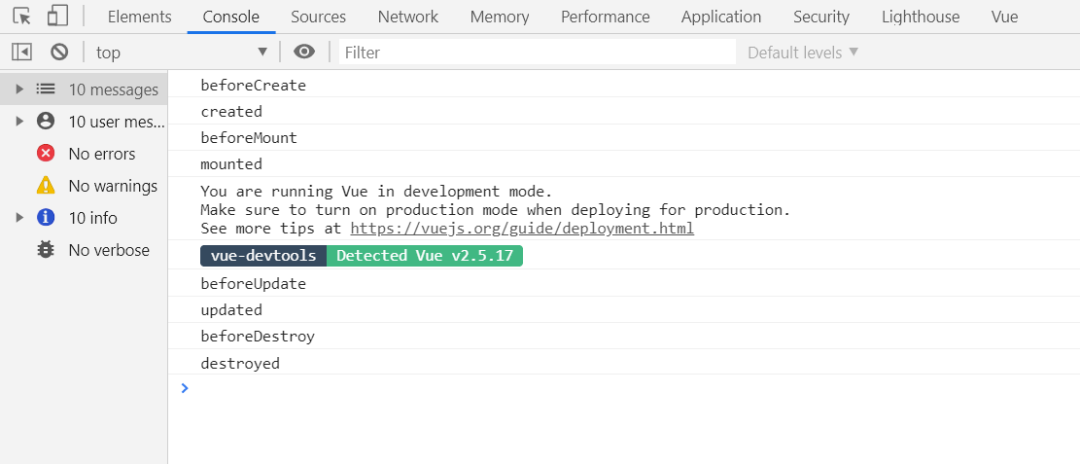Clear the console with the ban icon
Screen dimensions: 1080x464
[60, 52]
